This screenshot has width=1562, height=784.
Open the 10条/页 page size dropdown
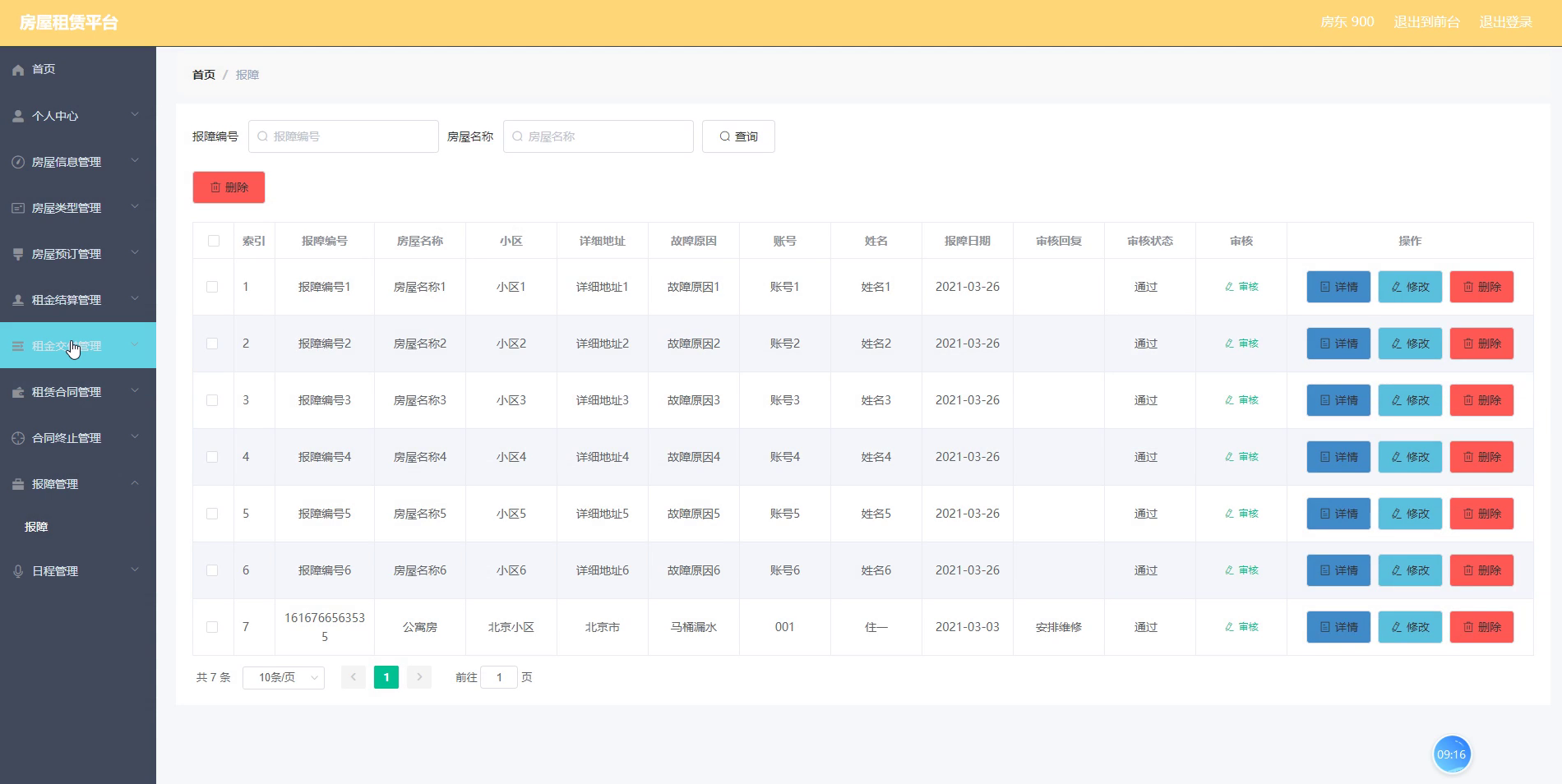click(x=284, y=677)
